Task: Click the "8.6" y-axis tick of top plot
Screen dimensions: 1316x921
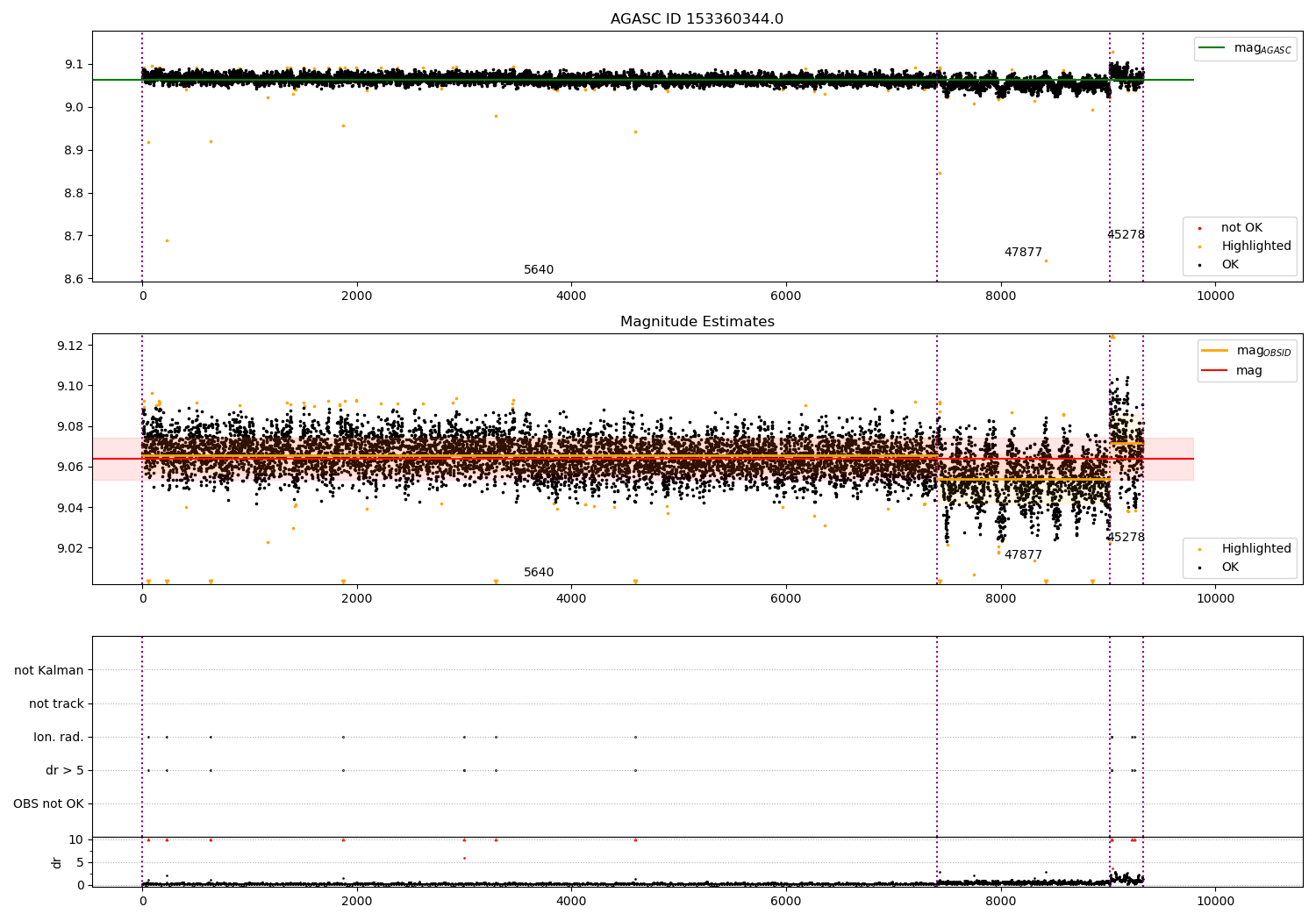Action: [x=74, y=280]
